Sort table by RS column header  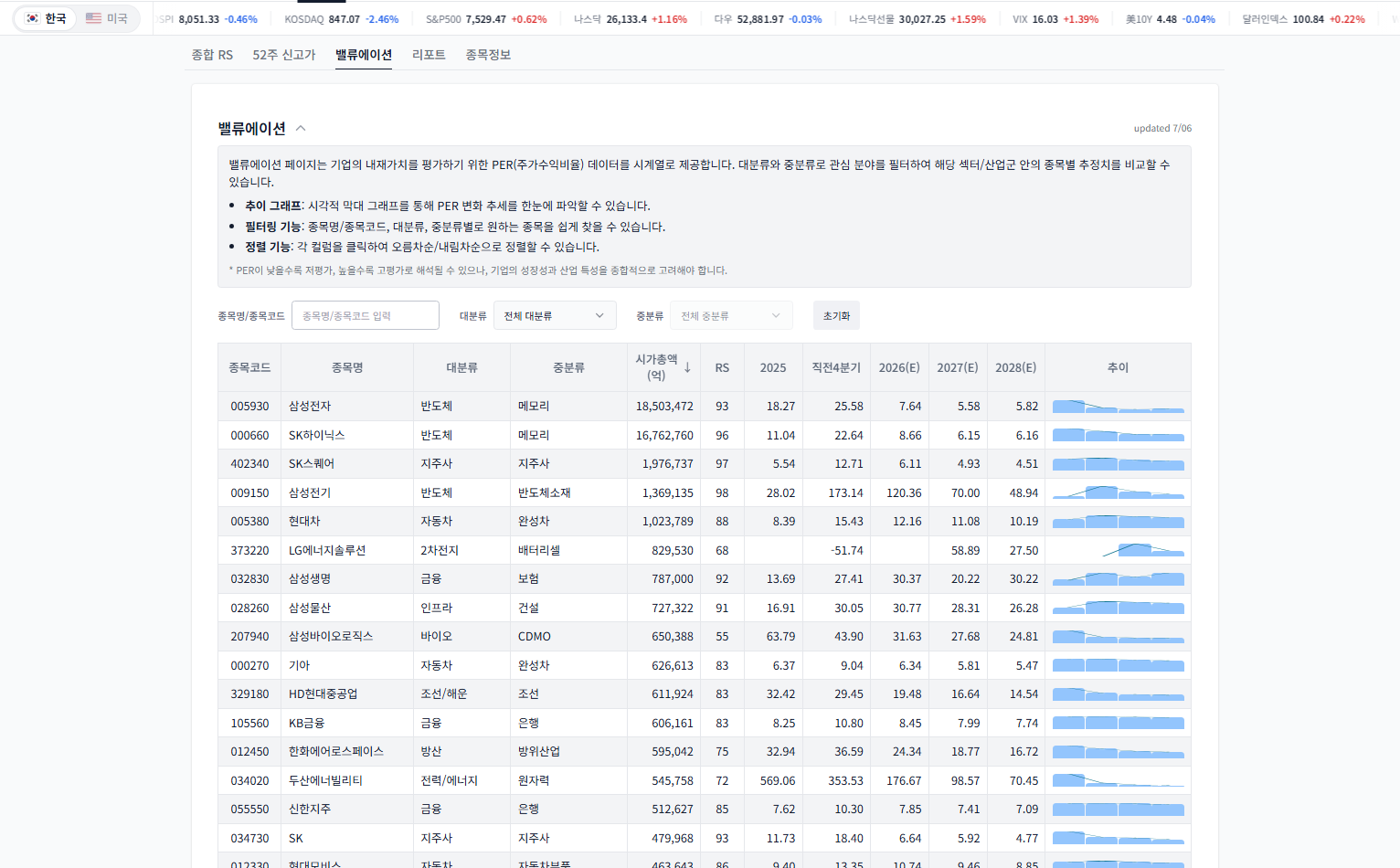[x=722, y=367]
